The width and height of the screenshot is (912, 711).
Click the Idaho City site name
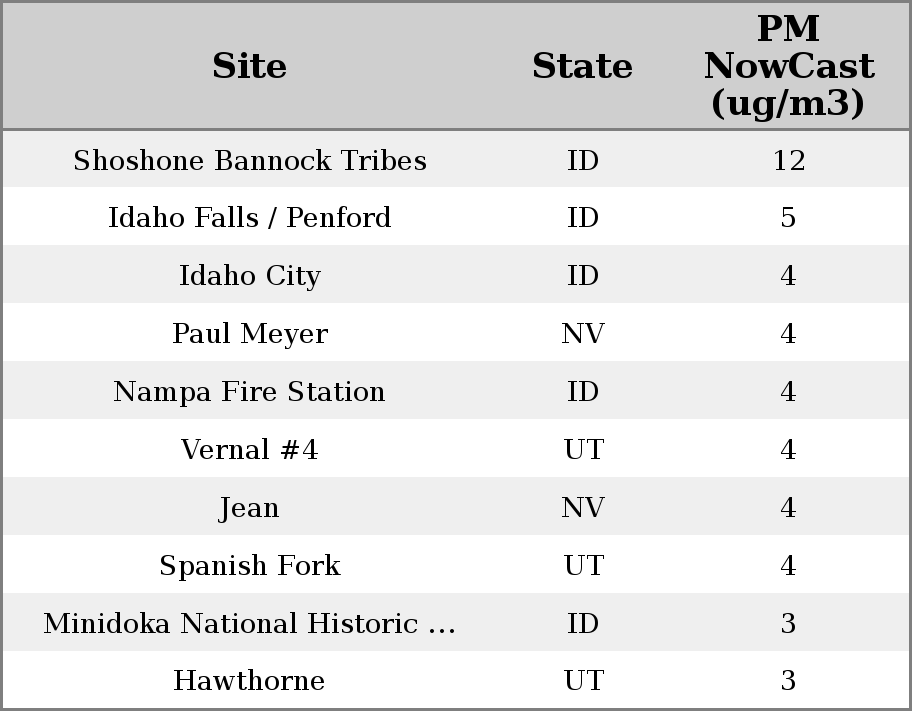(249, 276)
